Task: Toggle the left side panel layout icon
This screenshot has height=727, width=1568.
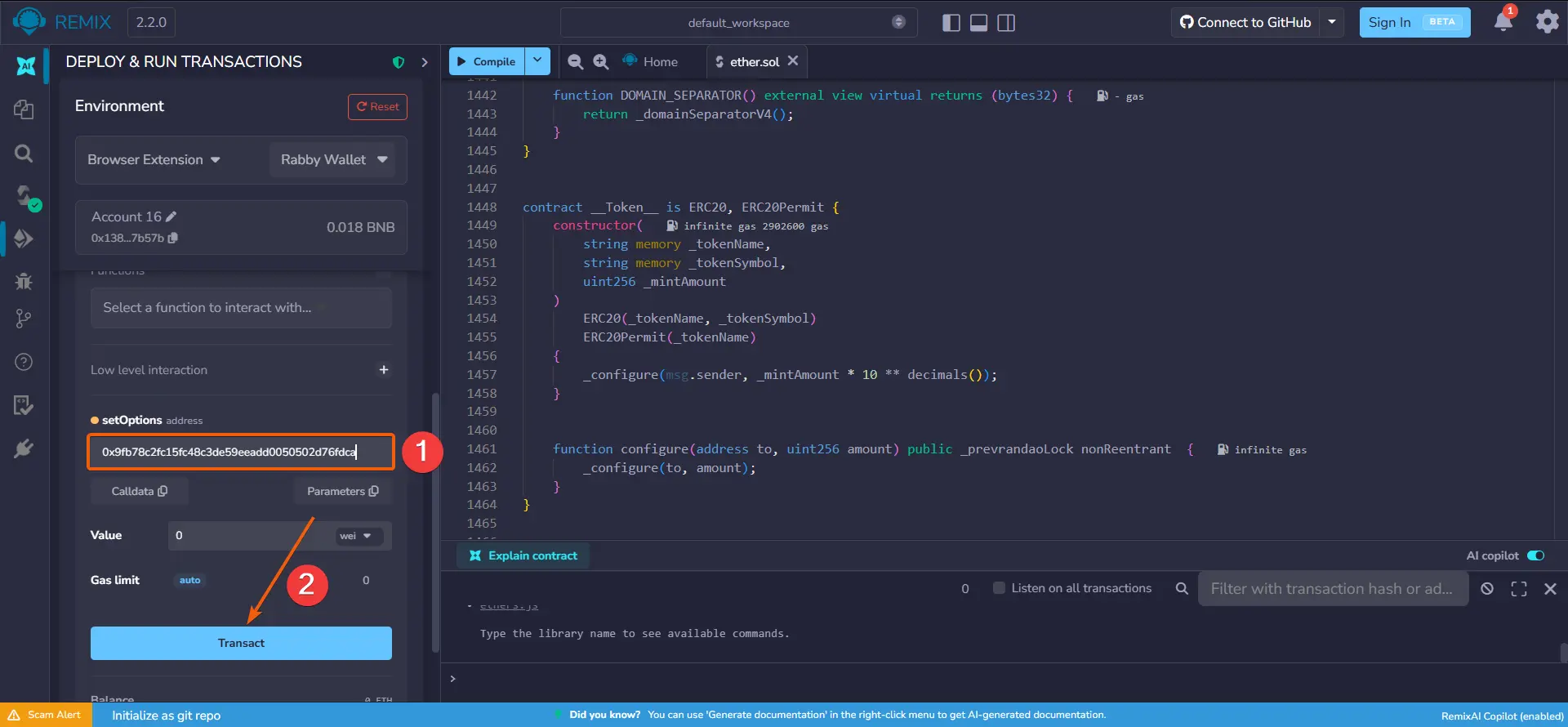Action: pyautogui.click(x=951, y=23)
